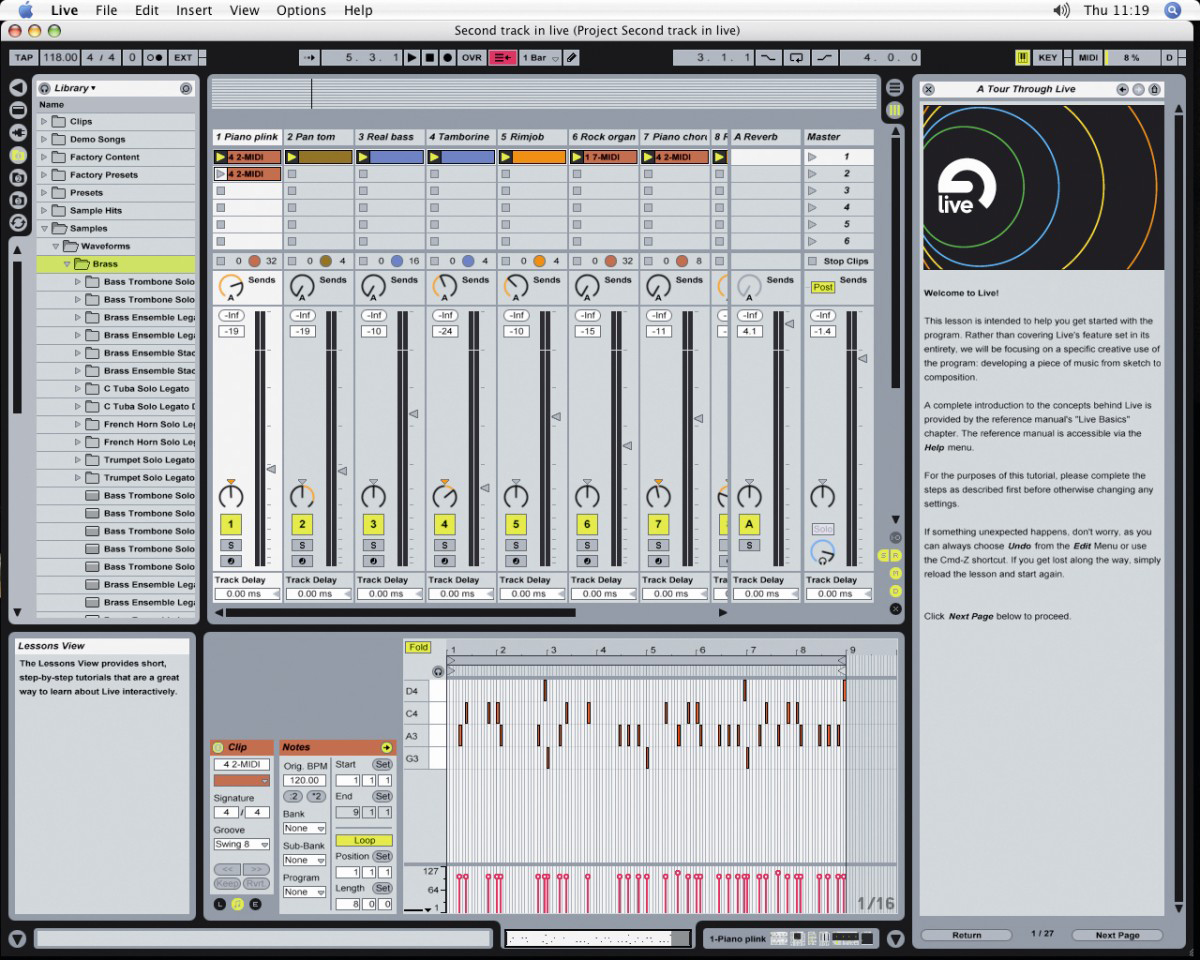Click TAP tempo button

pos(24,58)
